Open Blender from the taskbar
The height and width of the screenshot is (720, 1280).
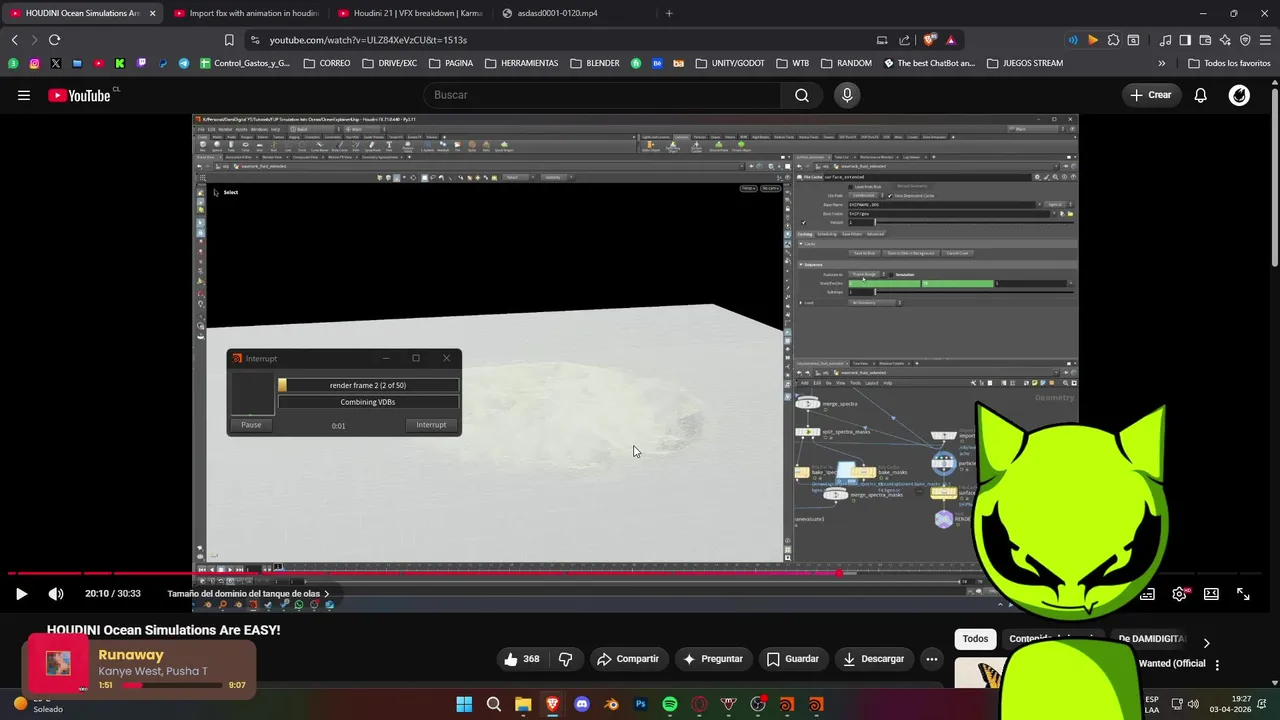pos(611,704)
